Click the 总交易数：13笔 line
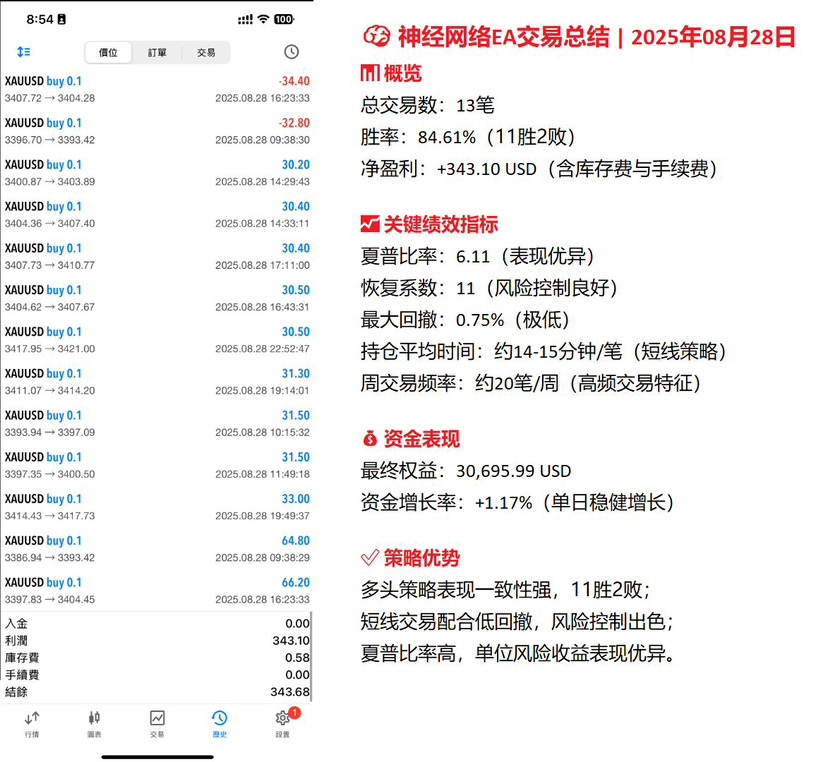The width and height of the screenshot is (828, 762). click(x=427, y=105)
